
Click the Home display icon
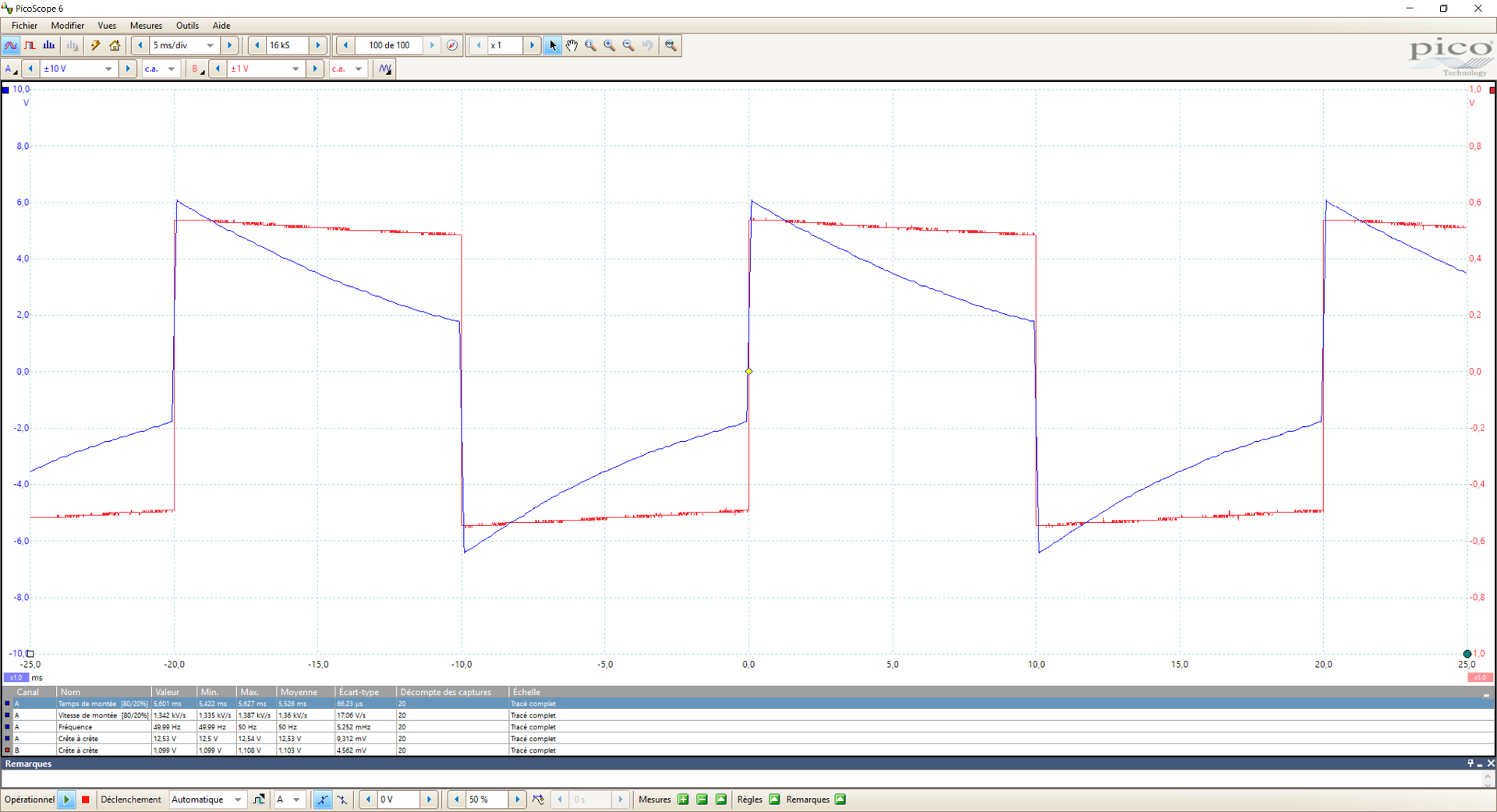pos(115,46)
